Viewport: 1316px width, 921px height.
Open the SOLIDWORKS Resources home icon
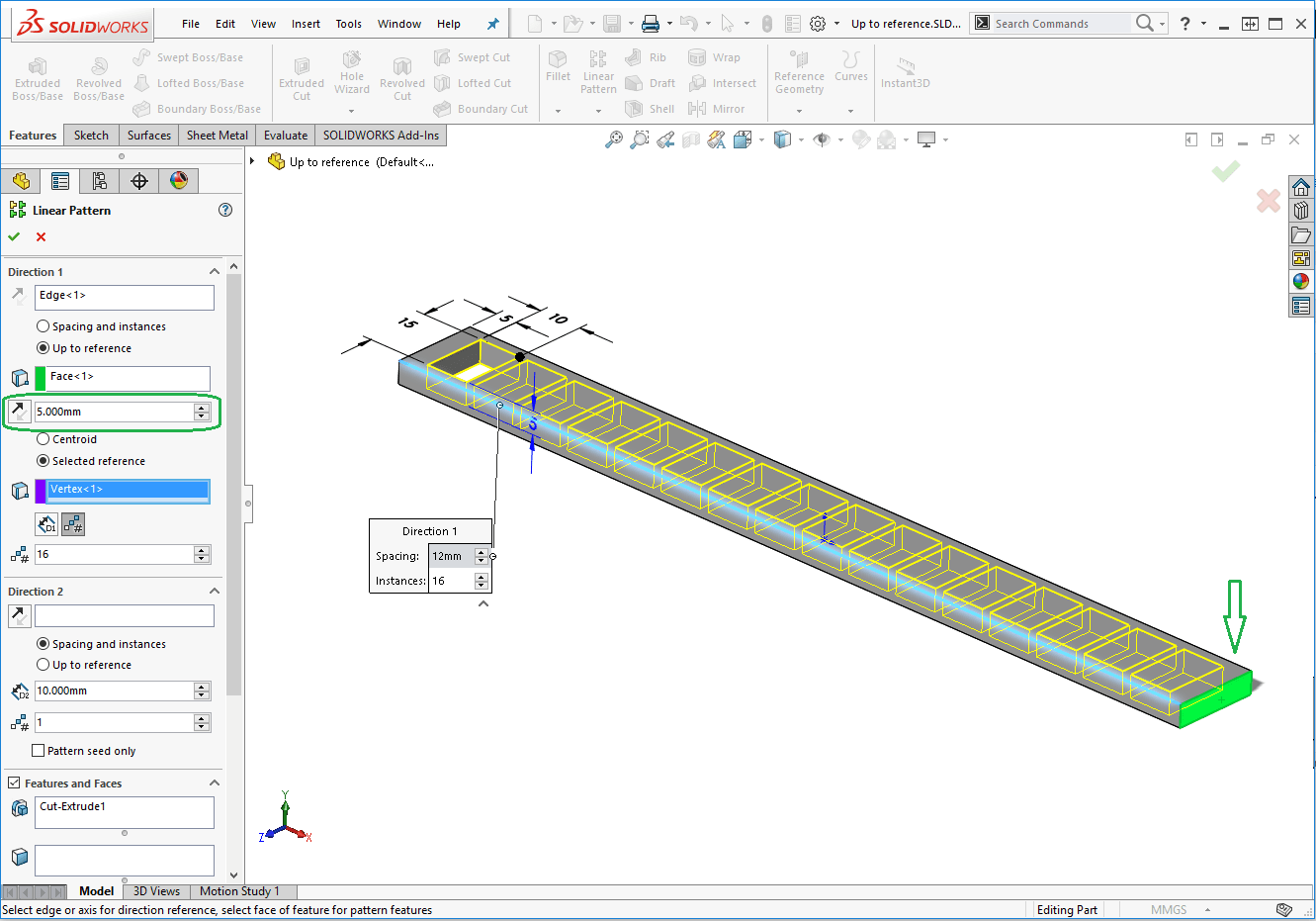[1301, 187]
